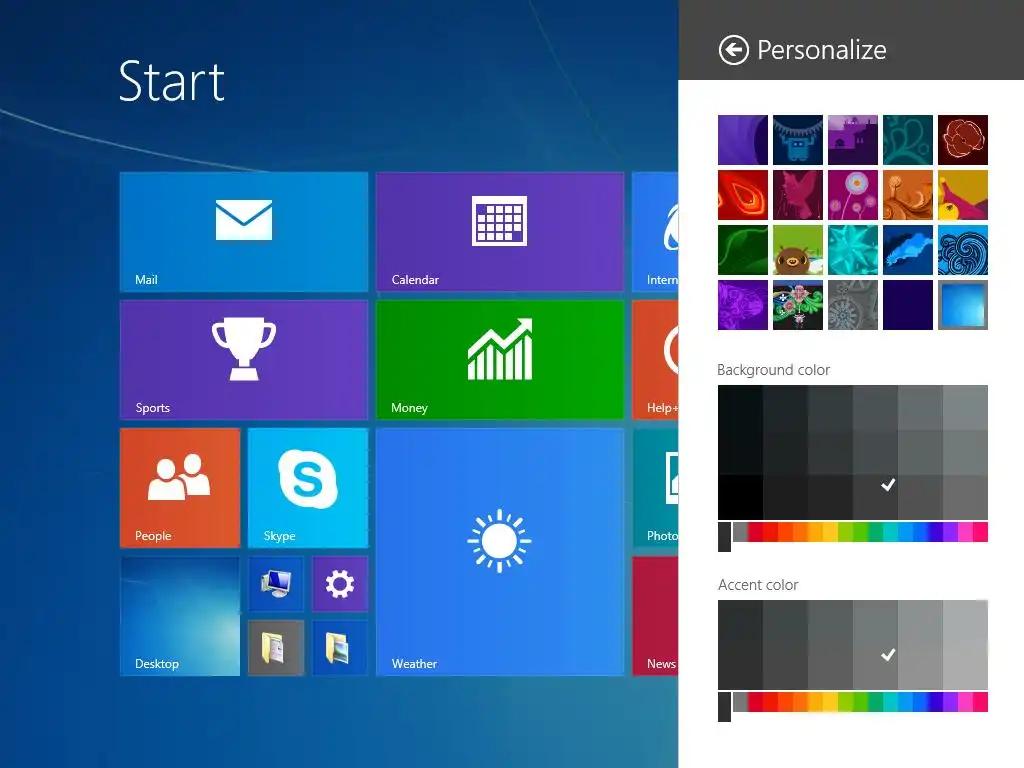This screenshot has width=1024, height=768.
Task: Open the Calendar tile
Action: [500, 232]
